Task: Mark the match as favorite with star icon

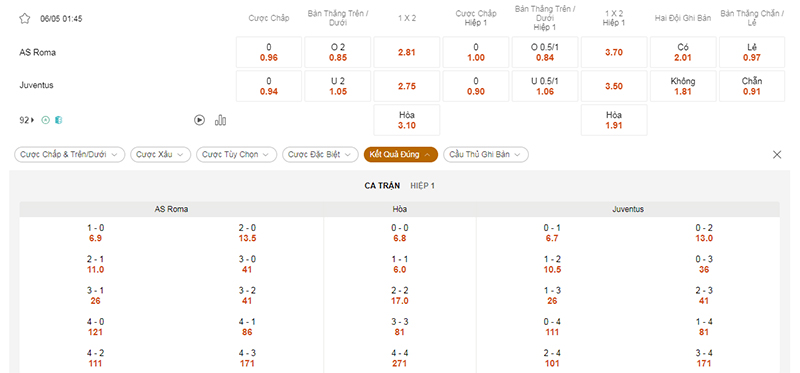Action: [x=24, y=19]
